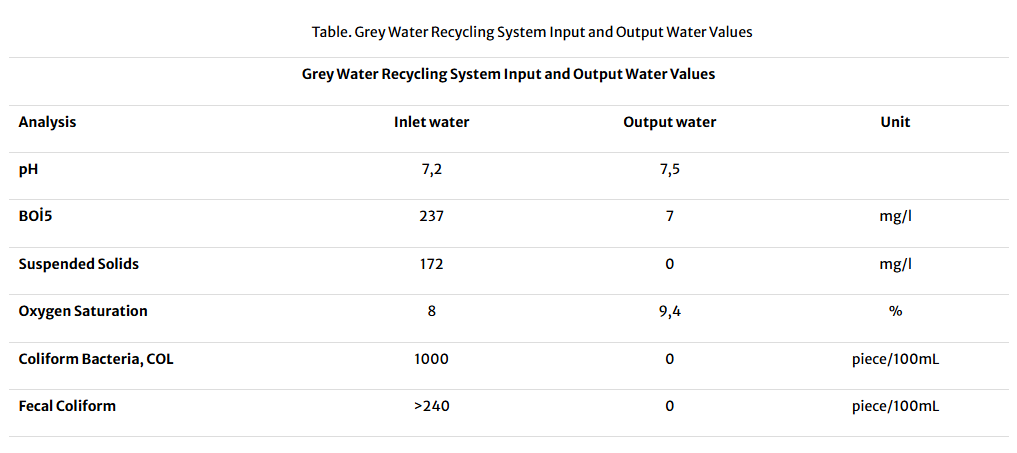The width and height of the screenshot is (1017, 453).
Task: Click the table caption text above the table
Action: [531, 32]
